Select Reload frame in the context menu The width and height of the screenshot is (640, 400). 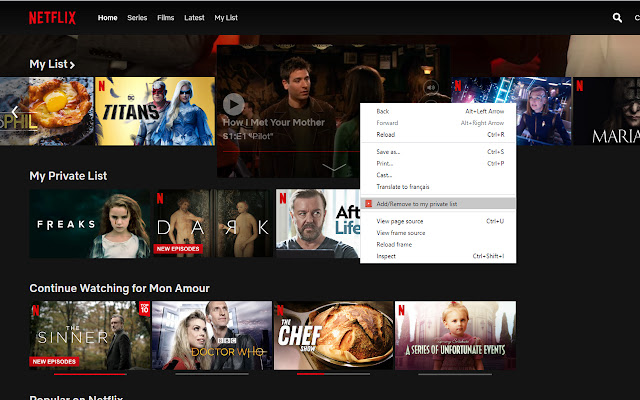438,244
